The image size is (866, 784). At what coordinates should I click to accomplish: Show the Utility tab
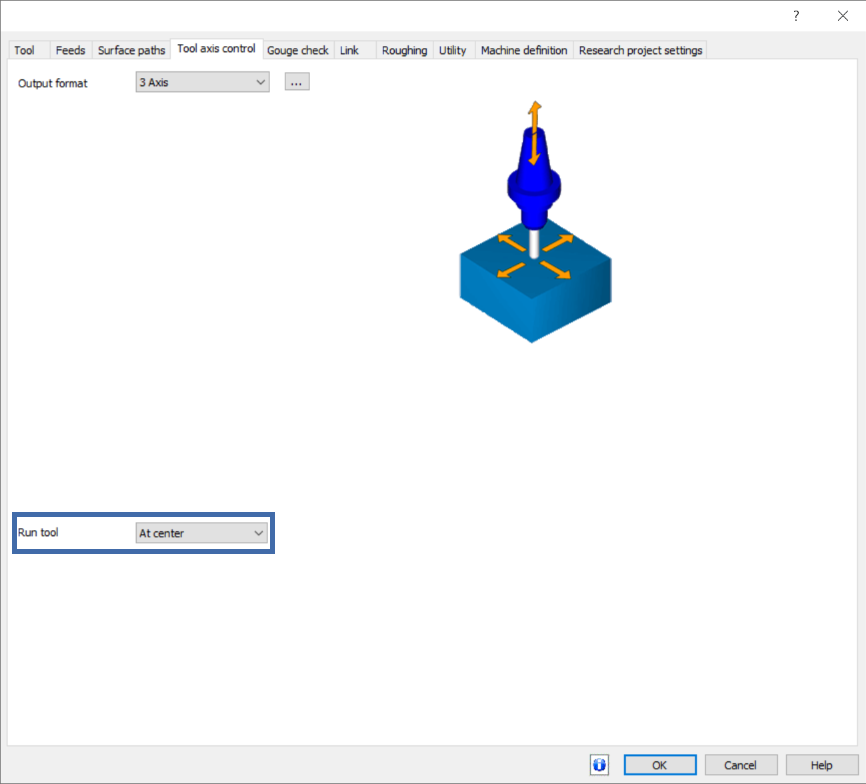(453, 50)
